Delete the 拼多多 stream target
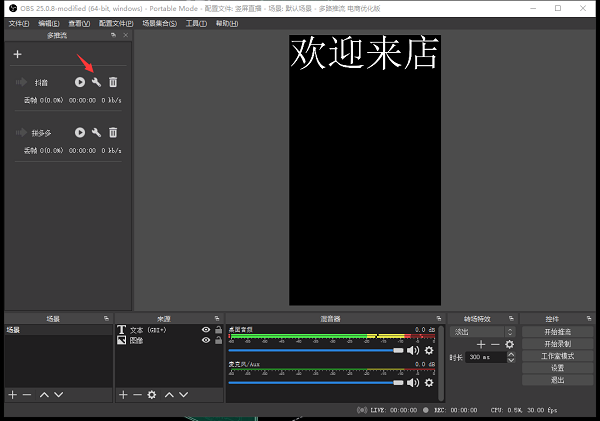This screenshot has width=600, height=421. click(x=113, y=132)
